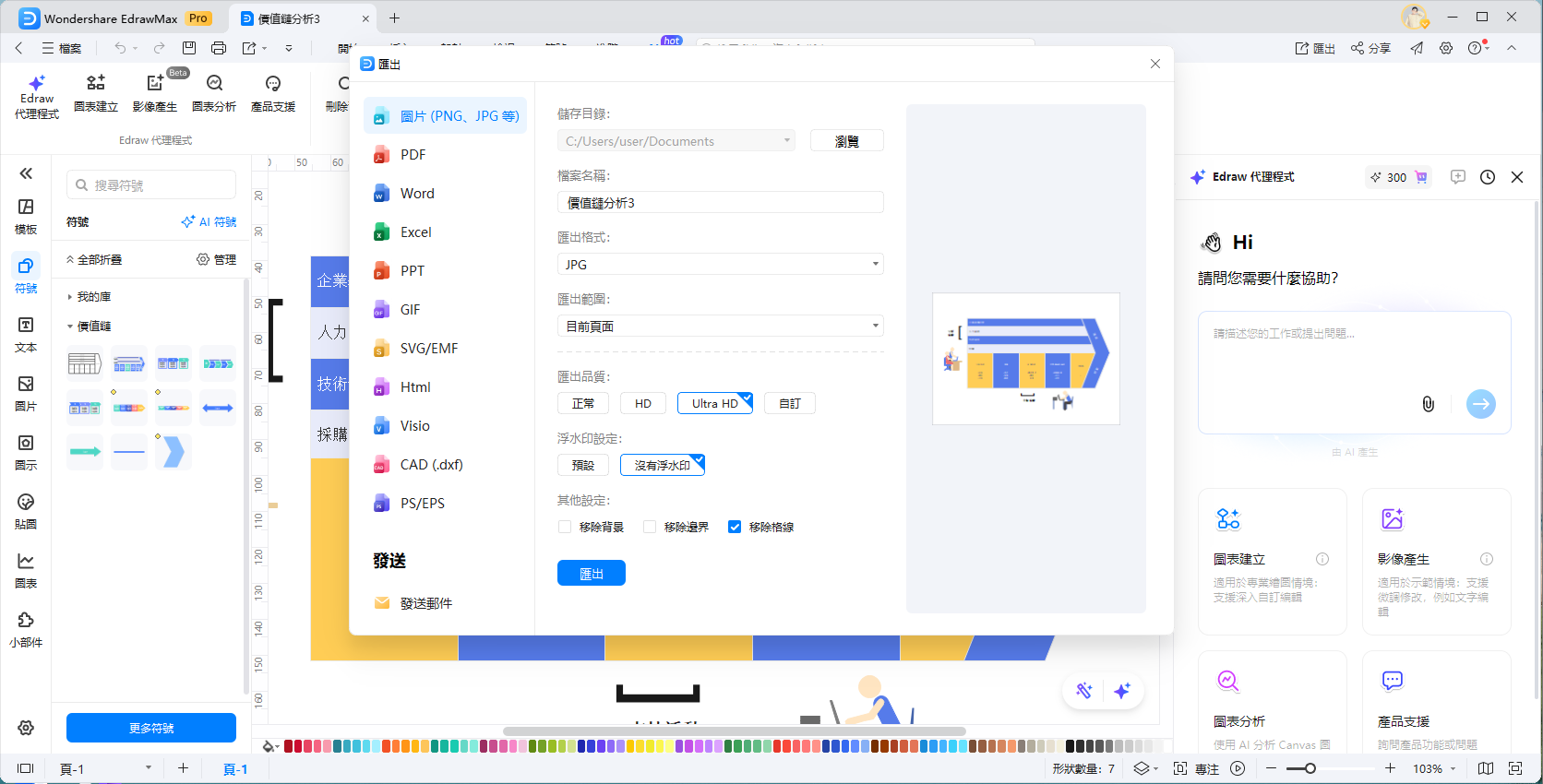The height and width of the screenshot is (784, 1543).
Task: Click 圖表建立 in the ribbon
Action: (x=96, y=94)
